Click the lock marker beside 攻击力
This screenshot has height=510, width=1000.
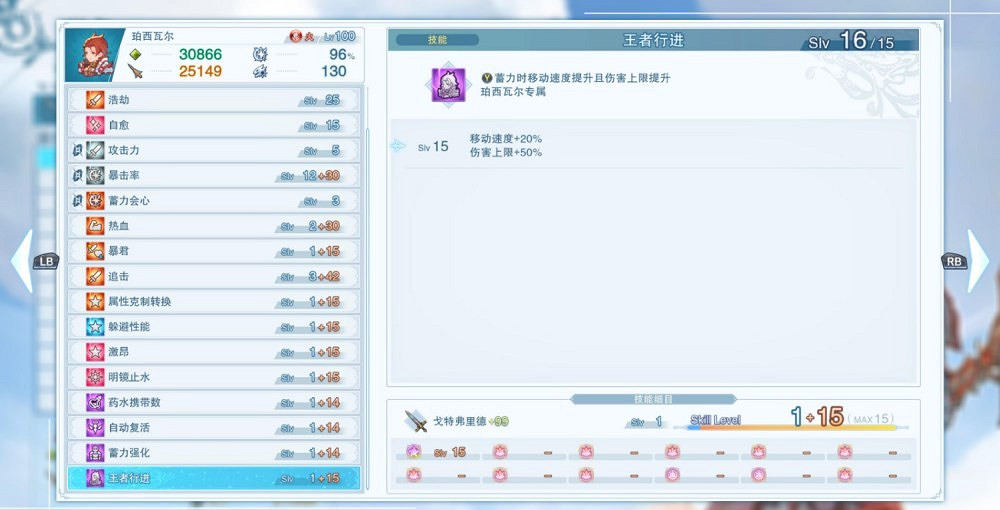click(x=77, y=150)
